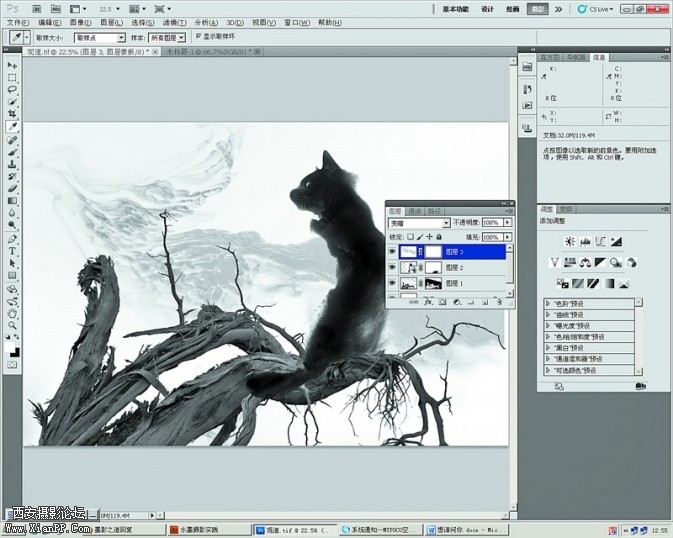Toggle lock all padlock icon
Image resolution: width=673 pixels, height=538 pixels.
pyautogui.click(x=439, y=237)
